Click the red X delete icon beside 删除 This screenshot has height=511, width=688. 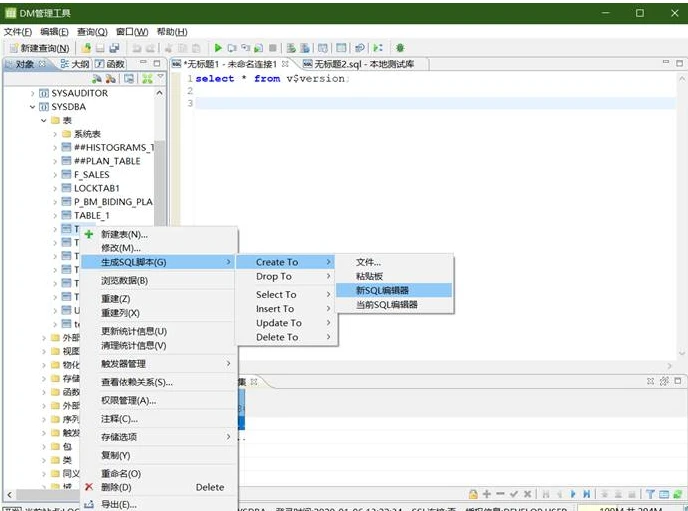coord(89,487)
